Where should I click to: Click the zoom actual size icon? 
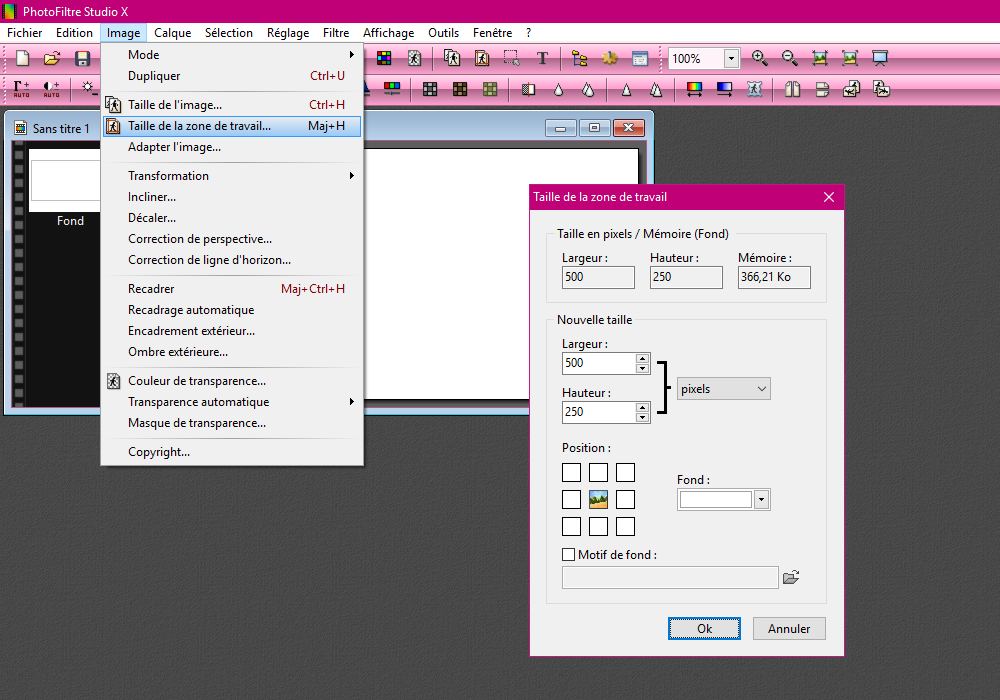pos(820,58)
